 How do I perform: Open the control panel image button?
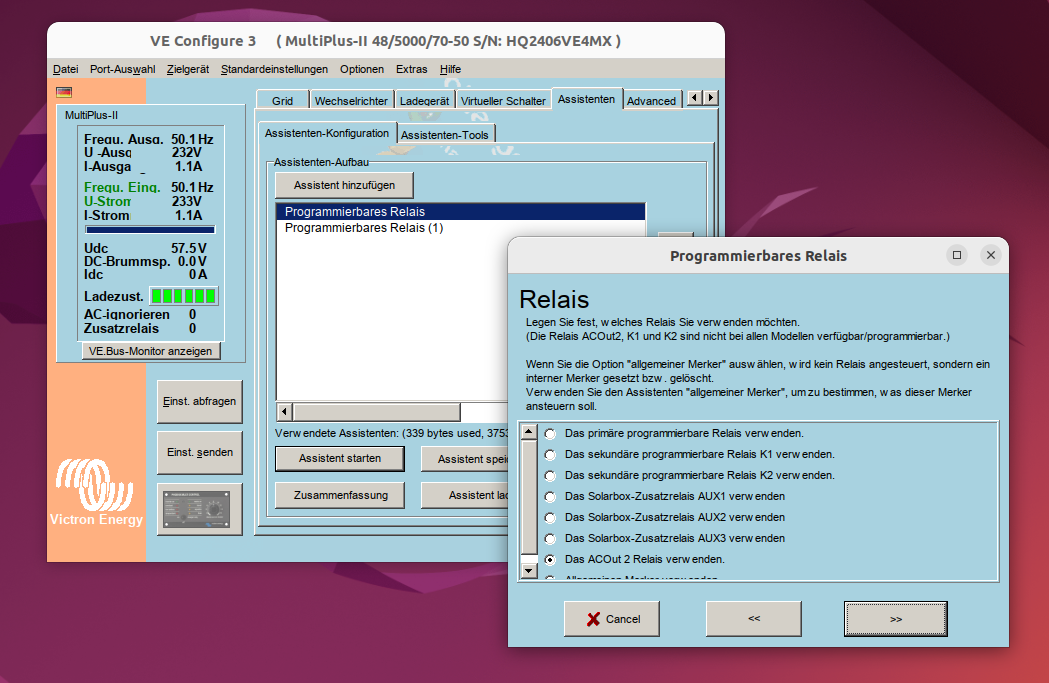click(x=199, y=509)
